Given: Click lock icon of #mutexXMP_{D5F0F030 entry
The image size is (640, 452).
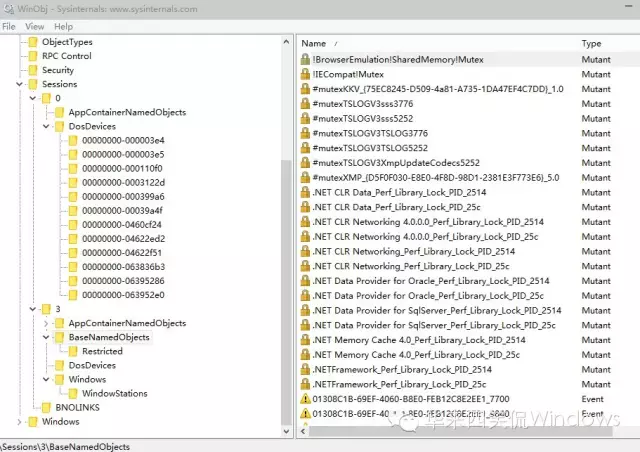Looking at the screenshot, I should (x=305, y=178).
